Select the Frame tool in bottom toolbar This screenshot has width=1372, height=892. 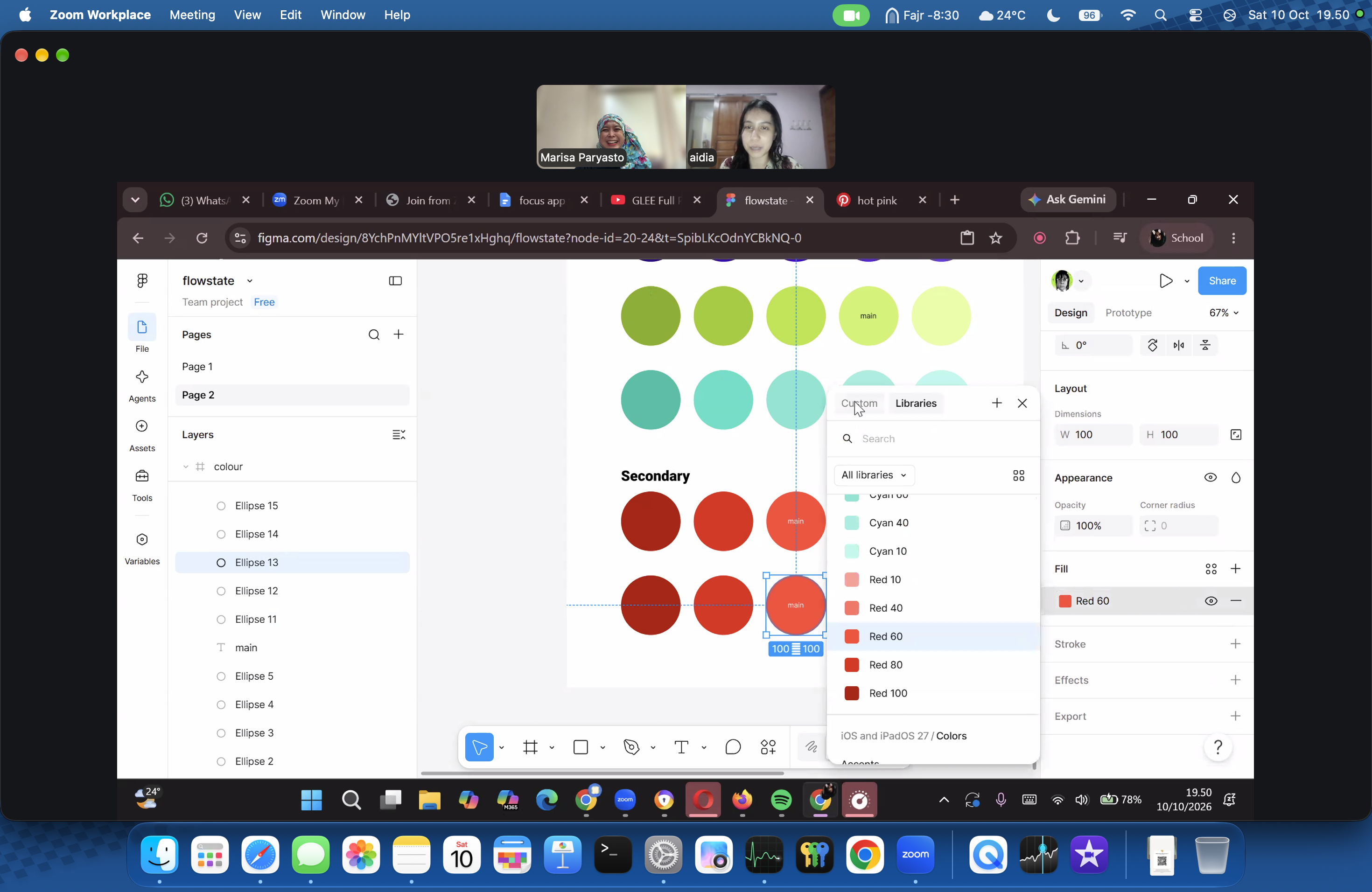click(530, 747)
